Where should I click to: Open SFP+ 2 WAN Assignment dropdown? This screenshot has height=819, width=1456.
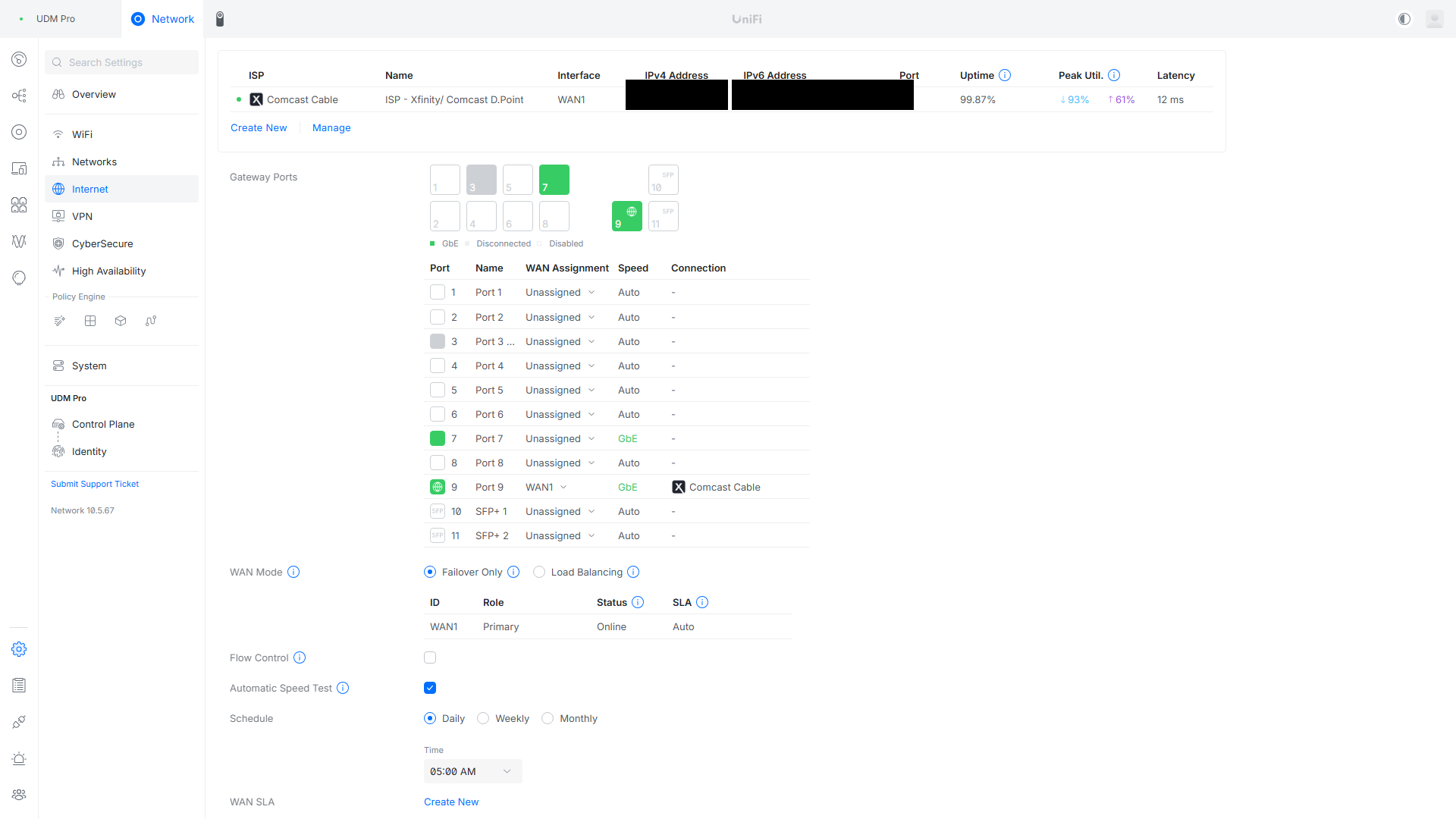point(560,536)
